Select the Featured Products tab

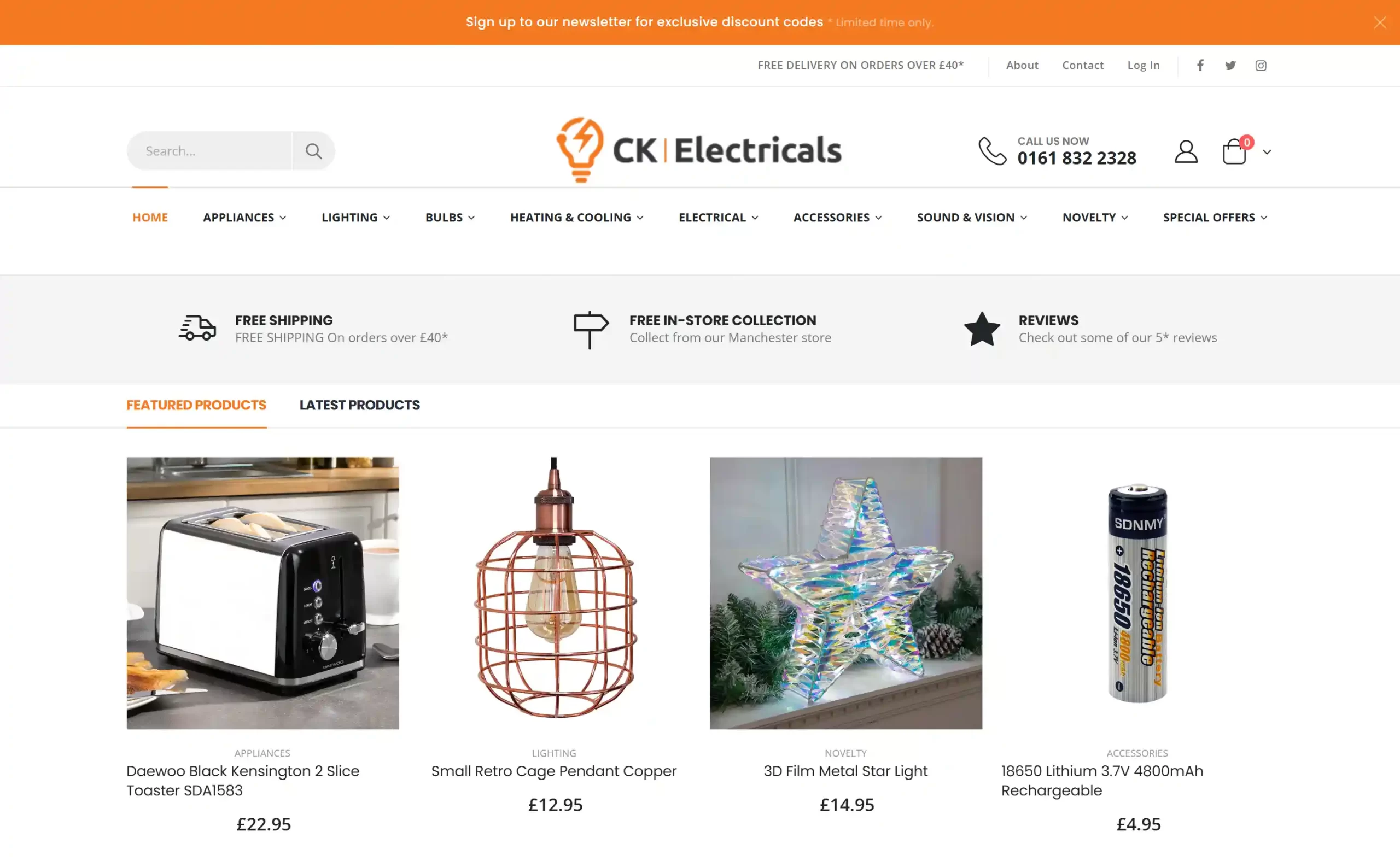(x=196, y=405)
